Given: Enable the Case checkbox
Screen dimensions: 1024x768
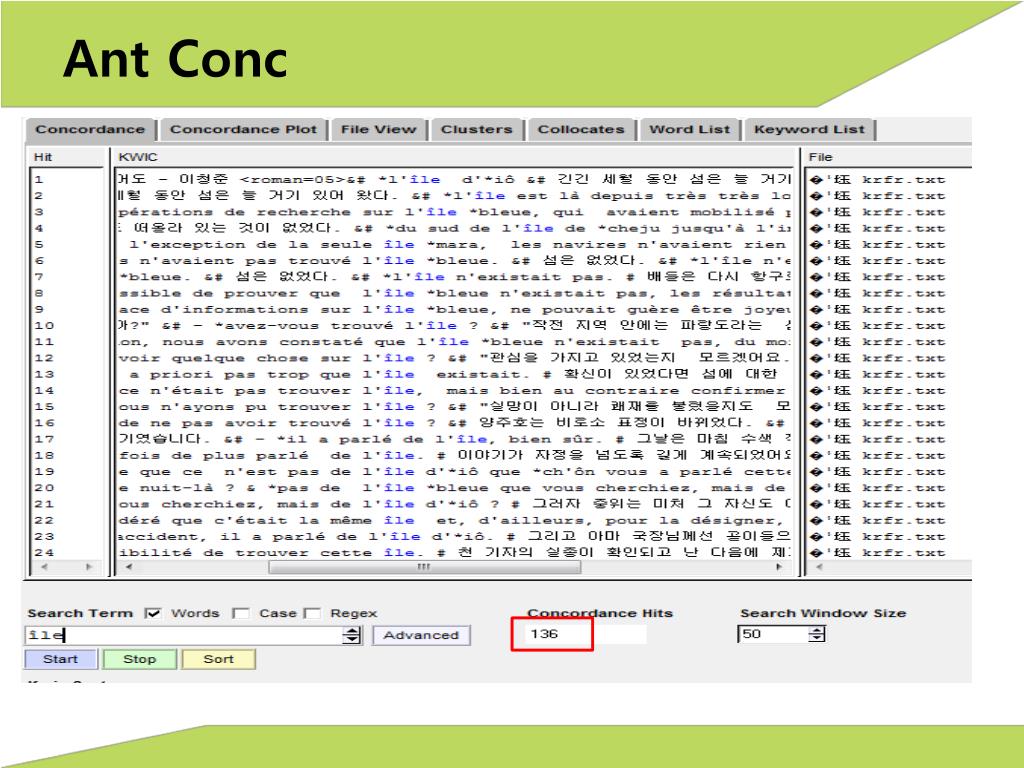Looking at the screenshot, I should (x=241, y=613).
